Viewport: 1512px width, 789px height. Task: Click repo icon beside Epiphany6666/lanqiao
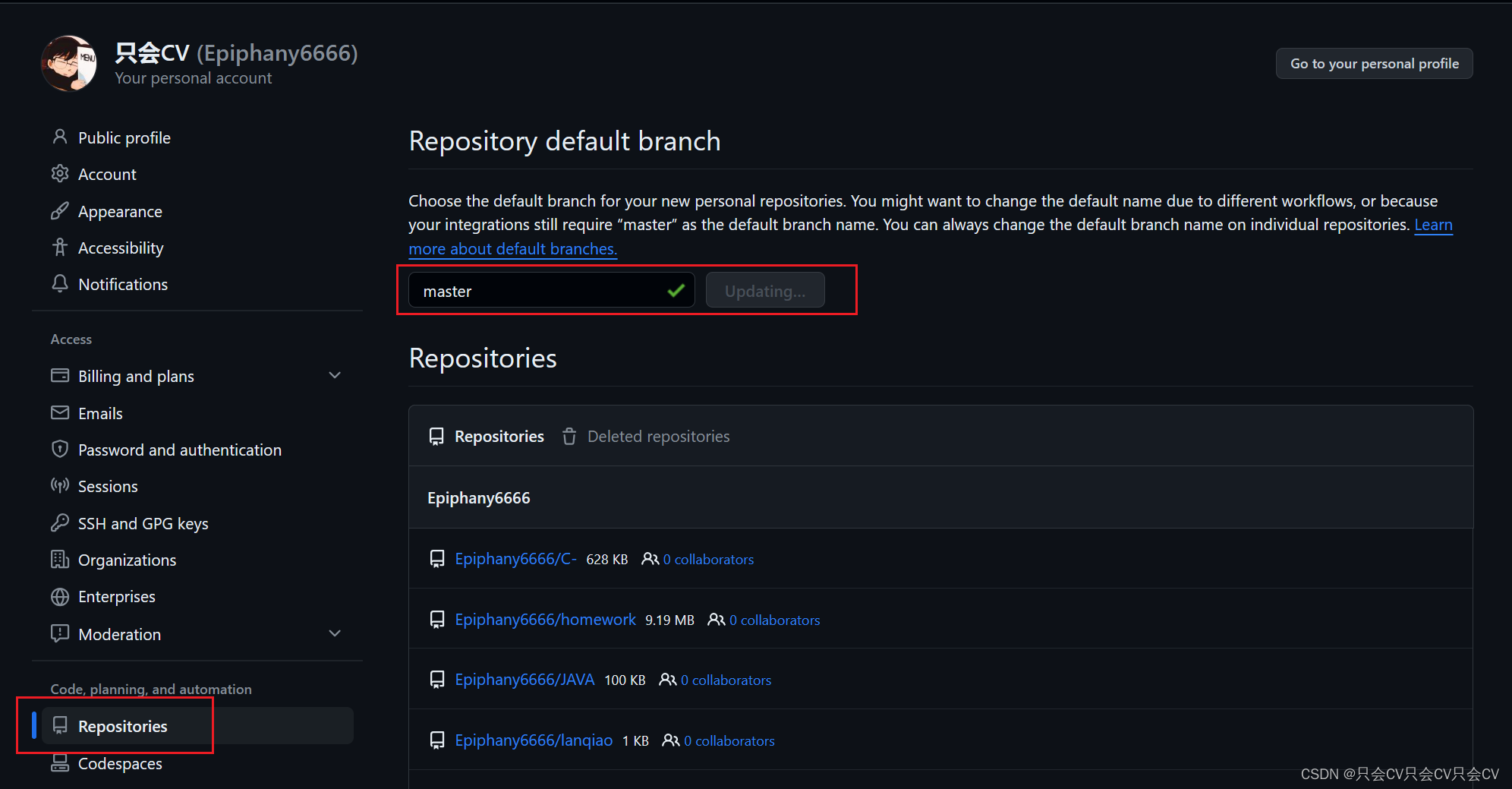tap(437, 740)
